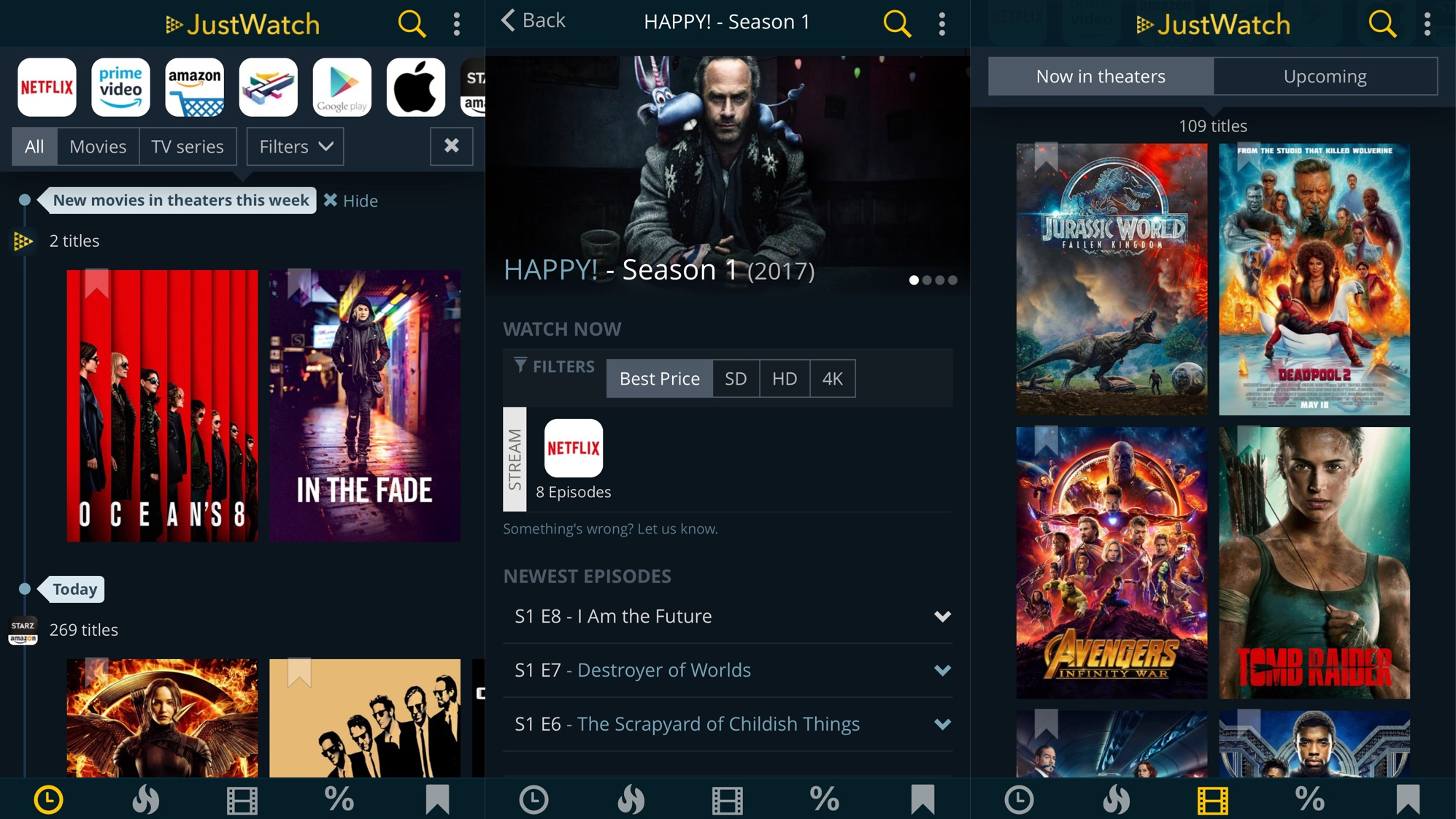Open the Filters dropdown
1456x819 pixels.
coord(295,147)
